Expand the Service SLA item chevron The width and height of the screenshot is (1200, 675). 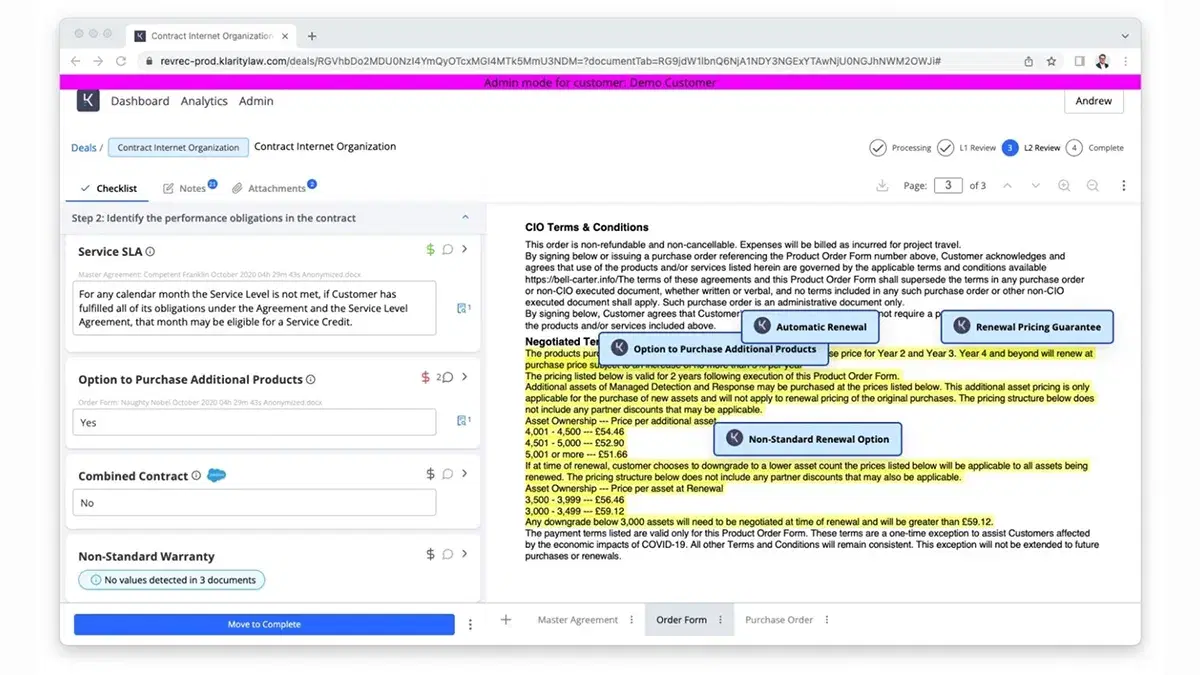coord(465,250)
